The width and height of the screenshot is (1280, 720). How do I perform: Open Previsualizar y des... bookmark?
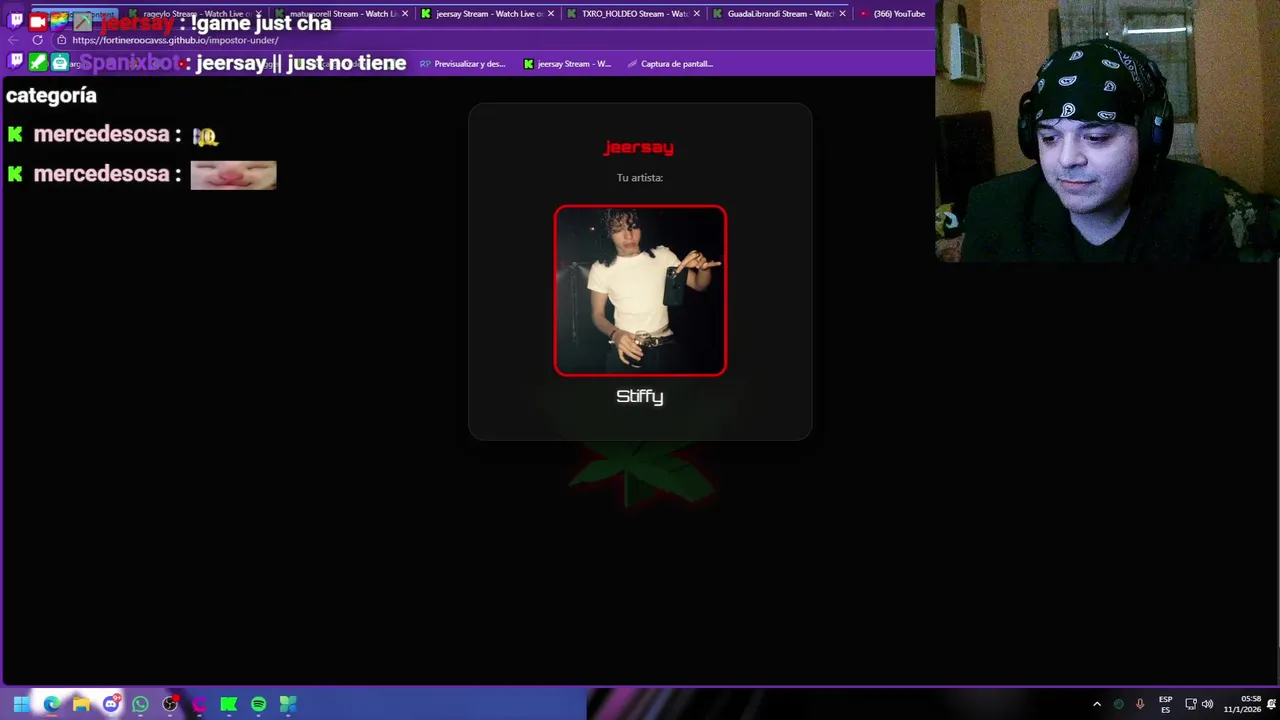[x=462, y=64]
